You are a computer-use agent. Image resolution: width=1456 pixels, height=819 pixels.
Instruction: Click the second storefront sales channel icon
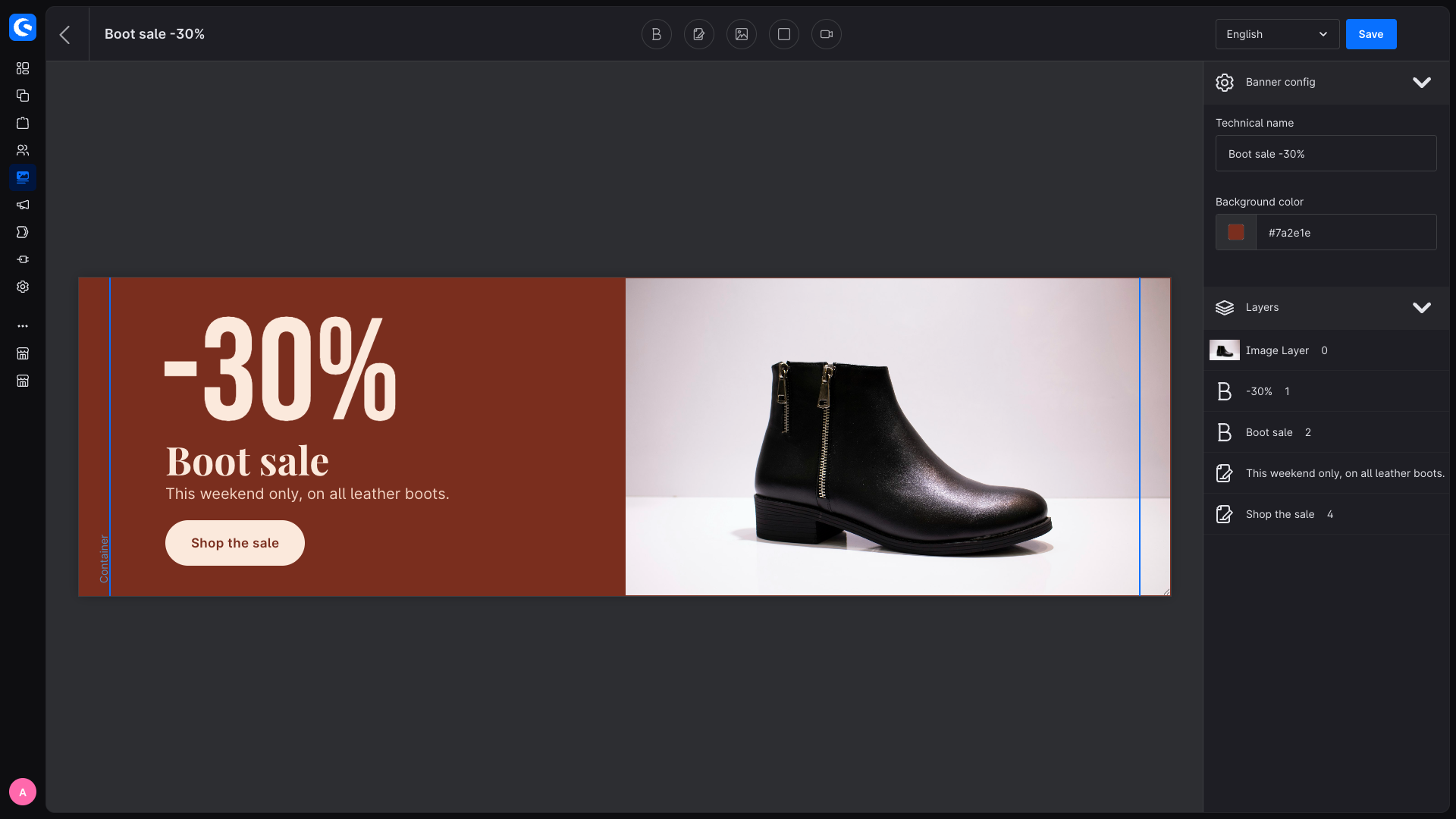23,381
